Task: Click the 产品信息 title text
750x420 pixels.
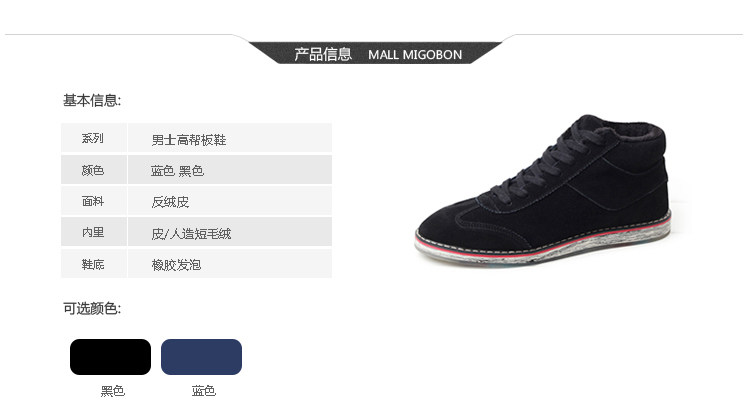Action: pyautogui.click(x=323, y=54)
